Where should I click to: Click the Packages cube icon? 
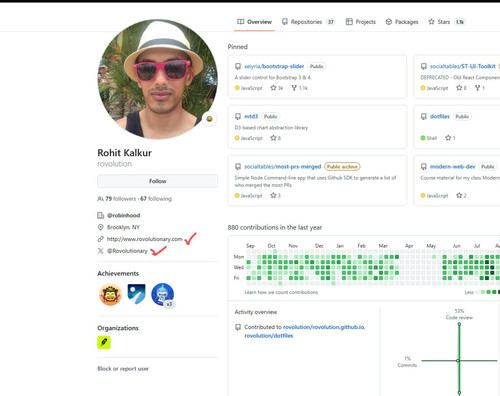[x=389, y=22]
